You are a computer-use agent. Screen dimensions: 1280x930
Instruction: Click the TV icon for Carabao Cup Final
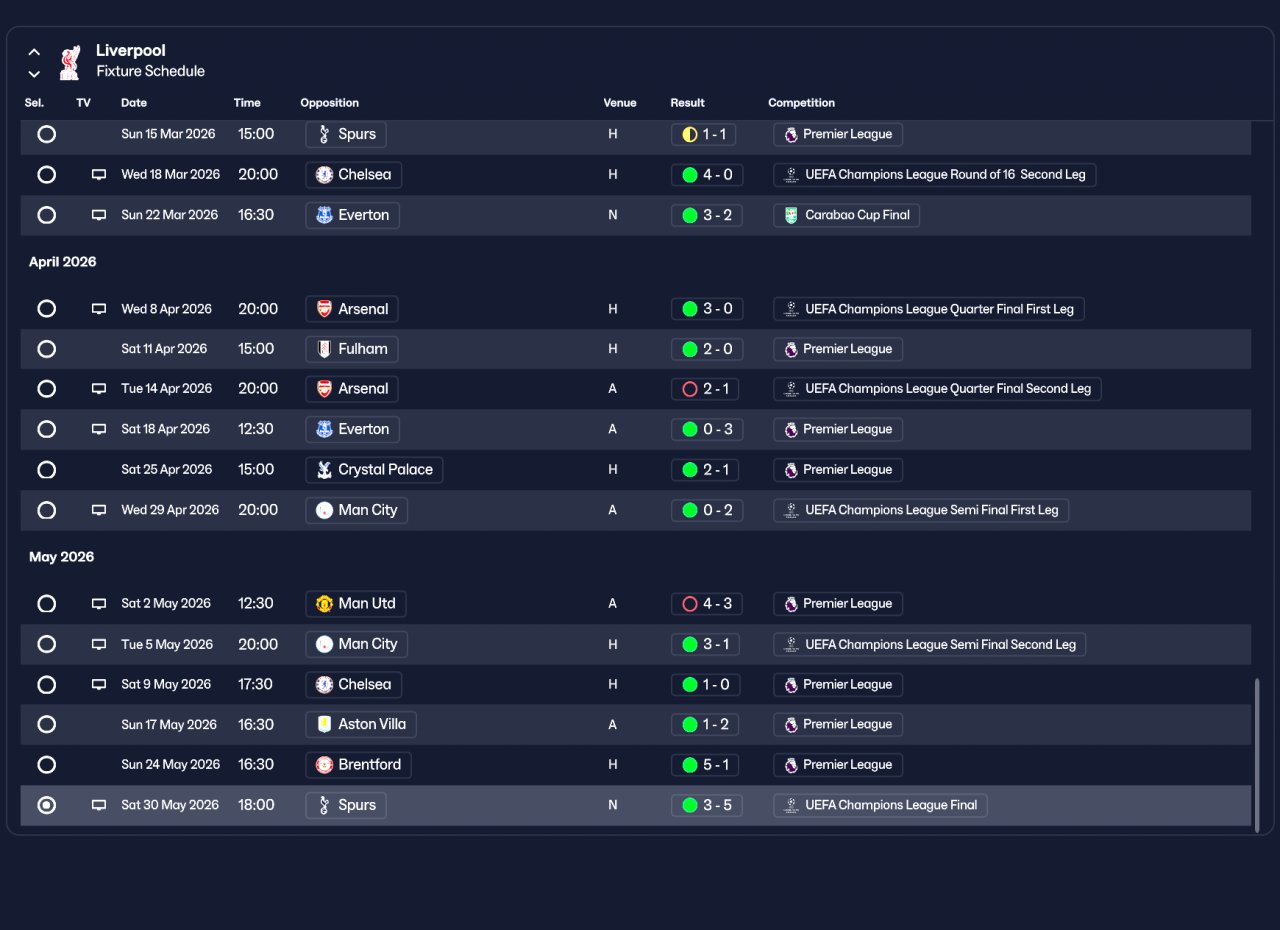point(99,215)
